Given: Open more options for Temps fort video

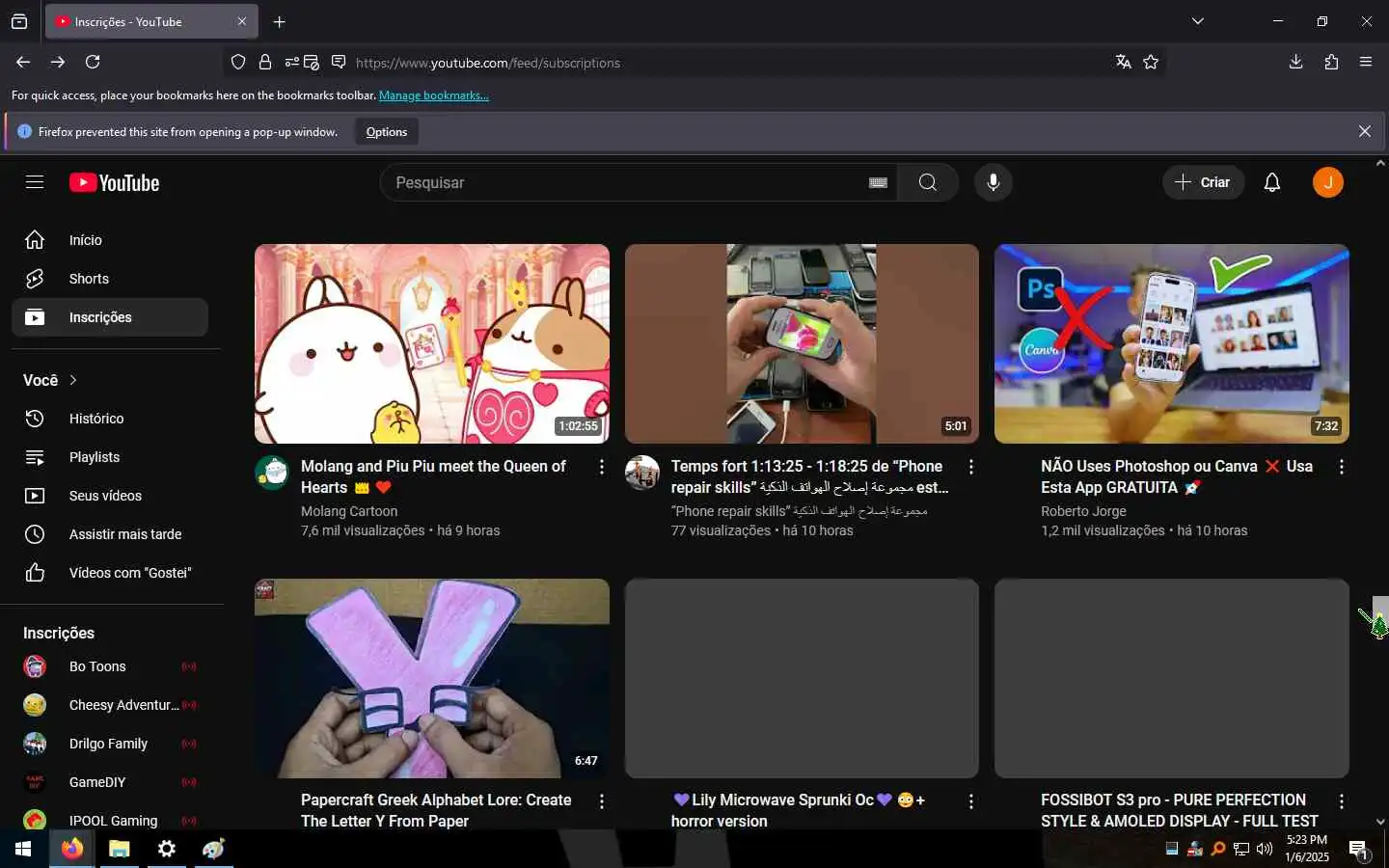Looking at the screenshot, I should 971,467.
